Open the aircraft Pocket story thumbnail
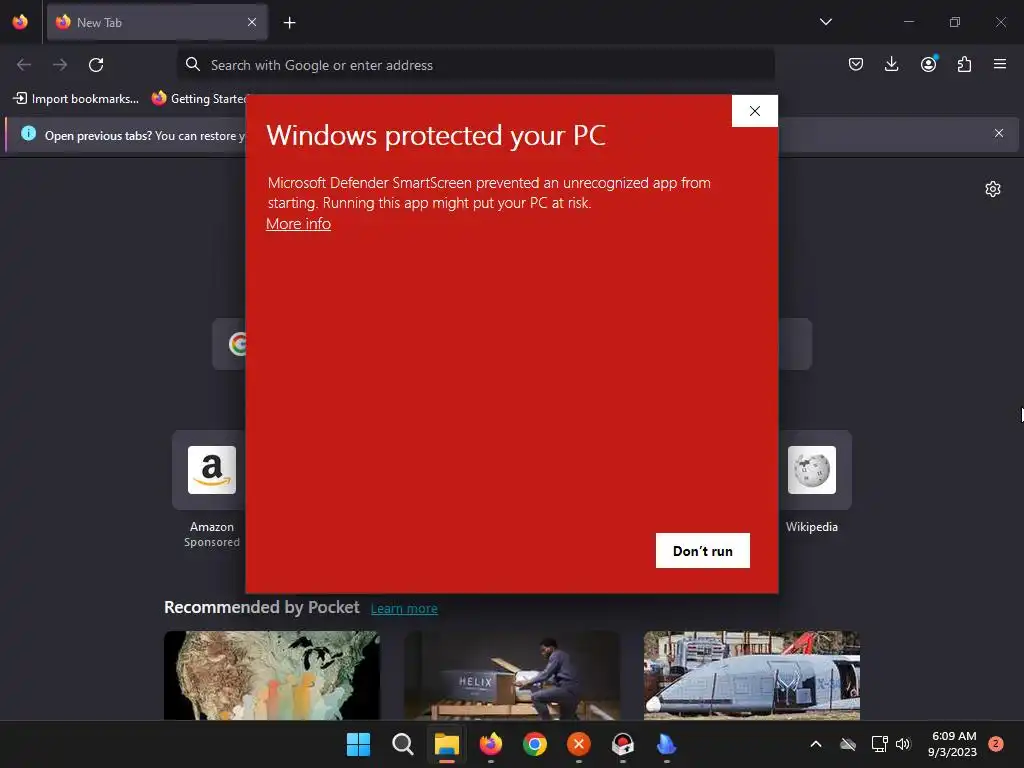Image resolution: width=1024 pixels, height=768 pixels. (752, 675)
